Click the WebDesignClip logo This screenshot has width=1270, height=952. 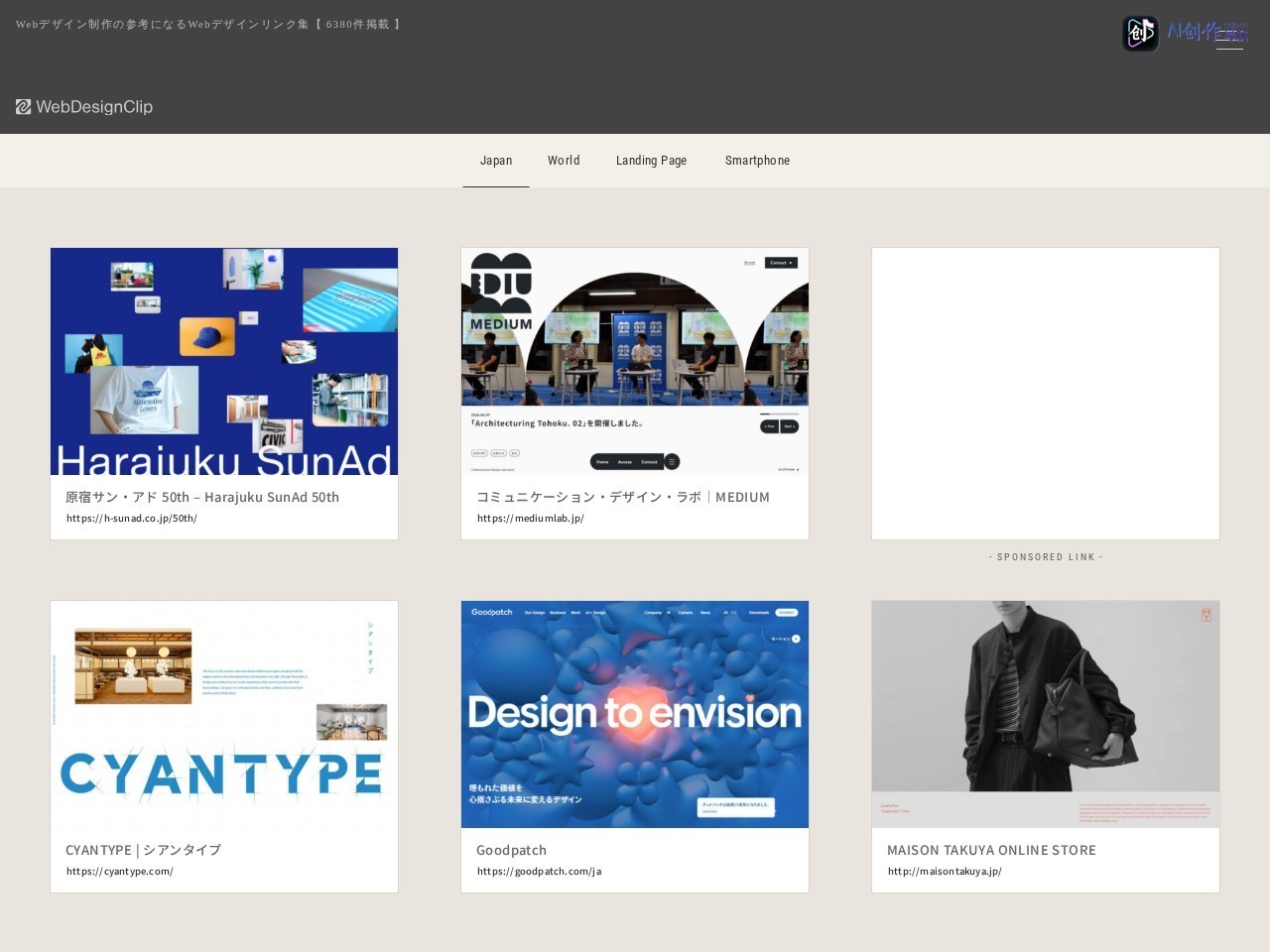(x=84, y=106)
